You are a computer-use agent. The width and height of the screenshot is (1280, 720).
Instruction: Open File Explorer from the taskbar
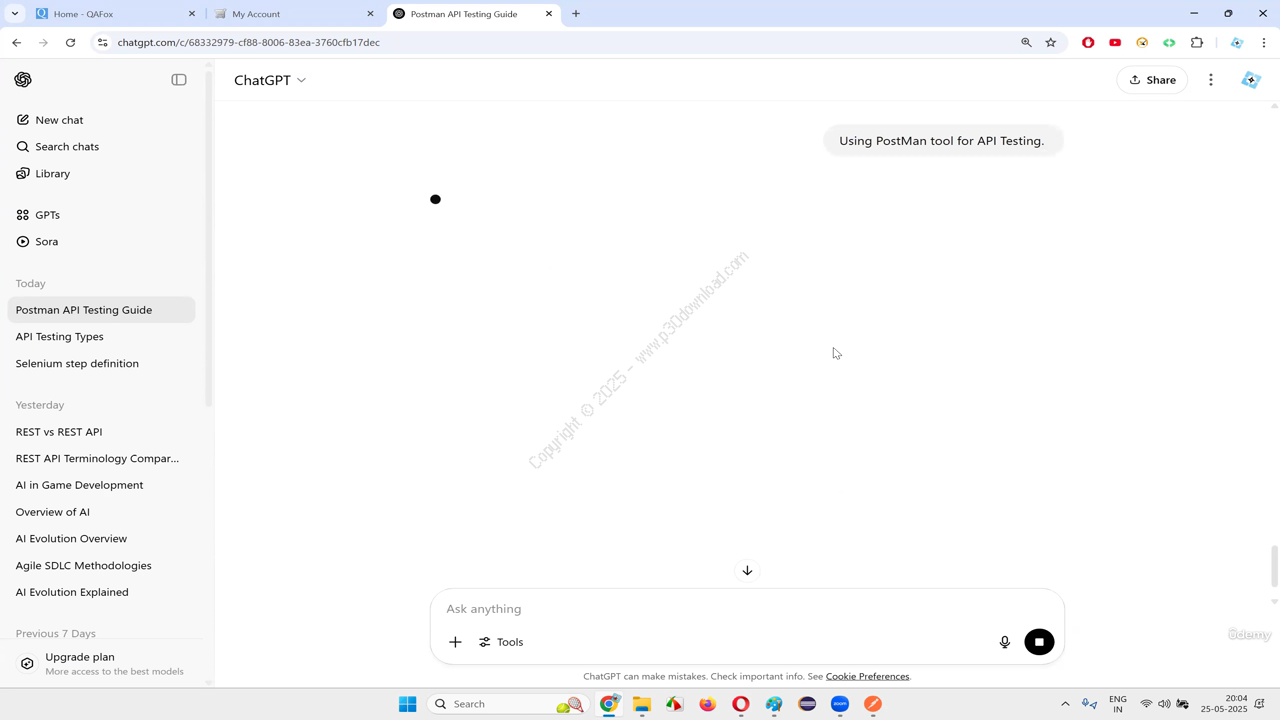(642, 704)
